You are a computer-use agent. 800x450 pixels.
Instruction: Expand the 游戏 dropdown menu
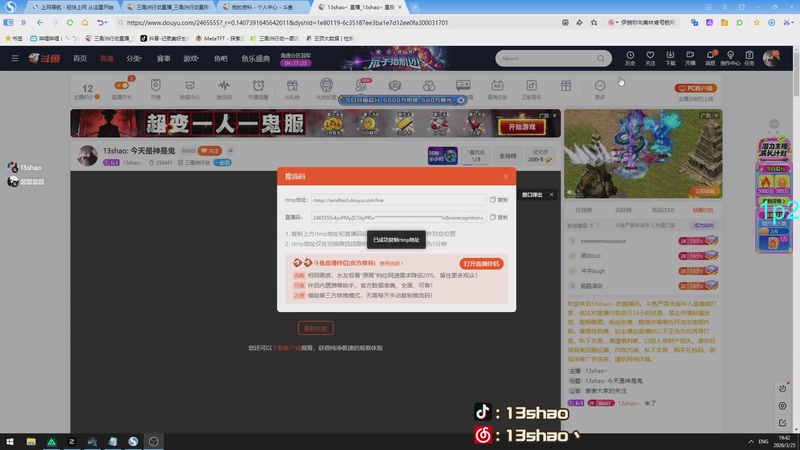[191, 59]
